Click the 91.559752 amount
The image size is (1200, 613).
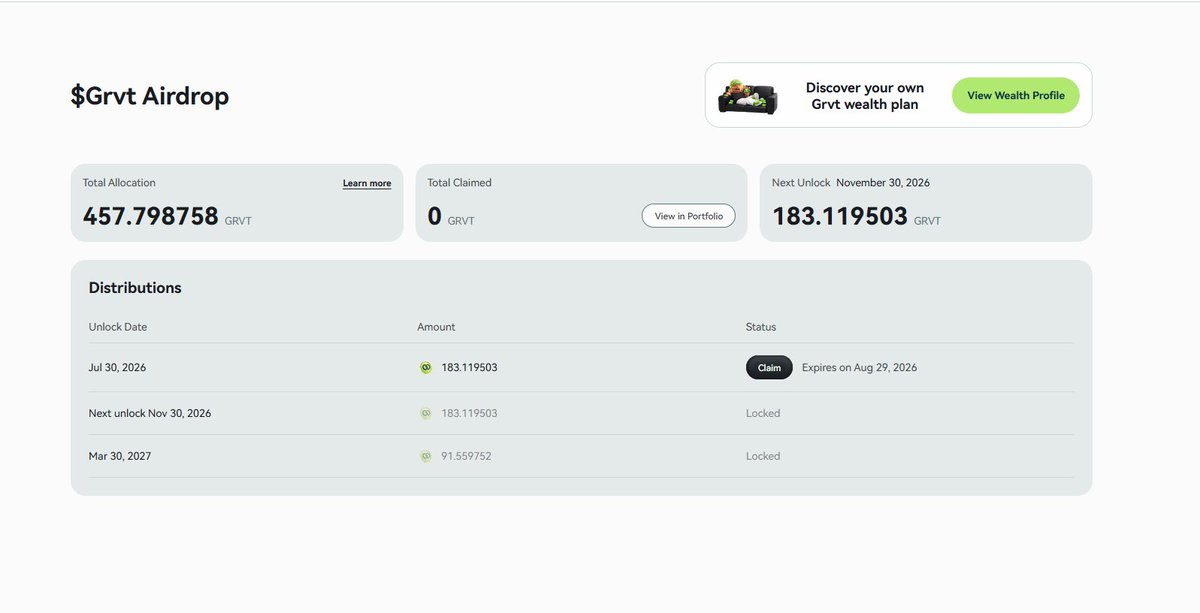(x=466, y=456)
